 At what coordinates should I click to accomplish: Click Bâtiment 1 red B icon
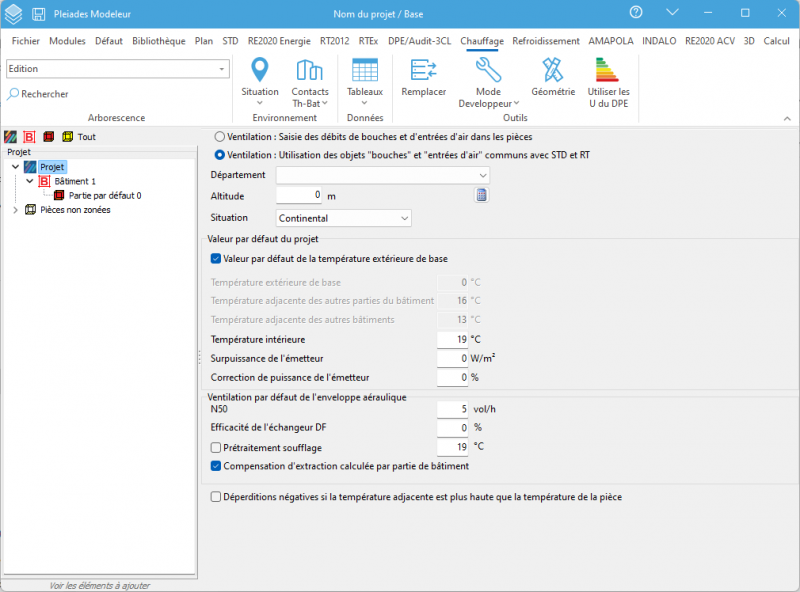(x=44, y=181)
